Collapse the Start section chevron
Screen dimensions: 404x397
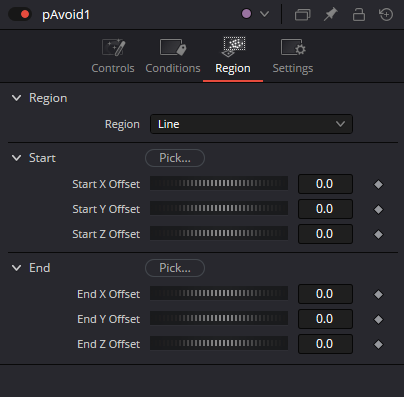coord(16,158)
